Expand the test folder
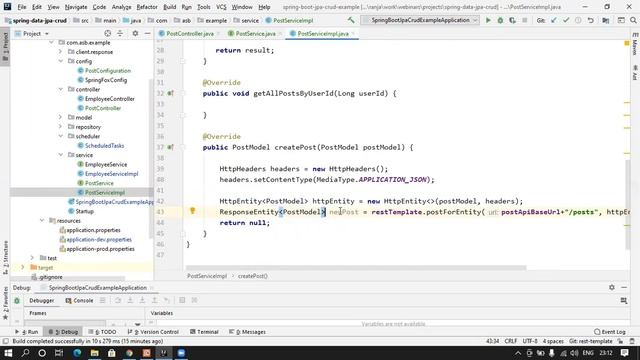 click(x=32, y=258)
